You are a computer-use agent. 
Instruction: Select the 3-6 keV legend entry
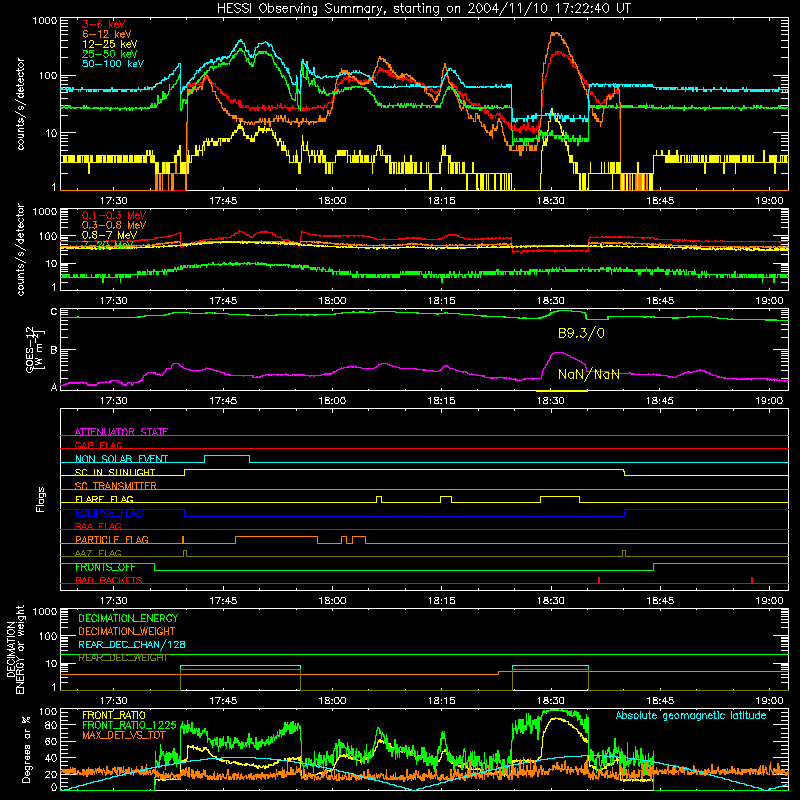point(104,24)
